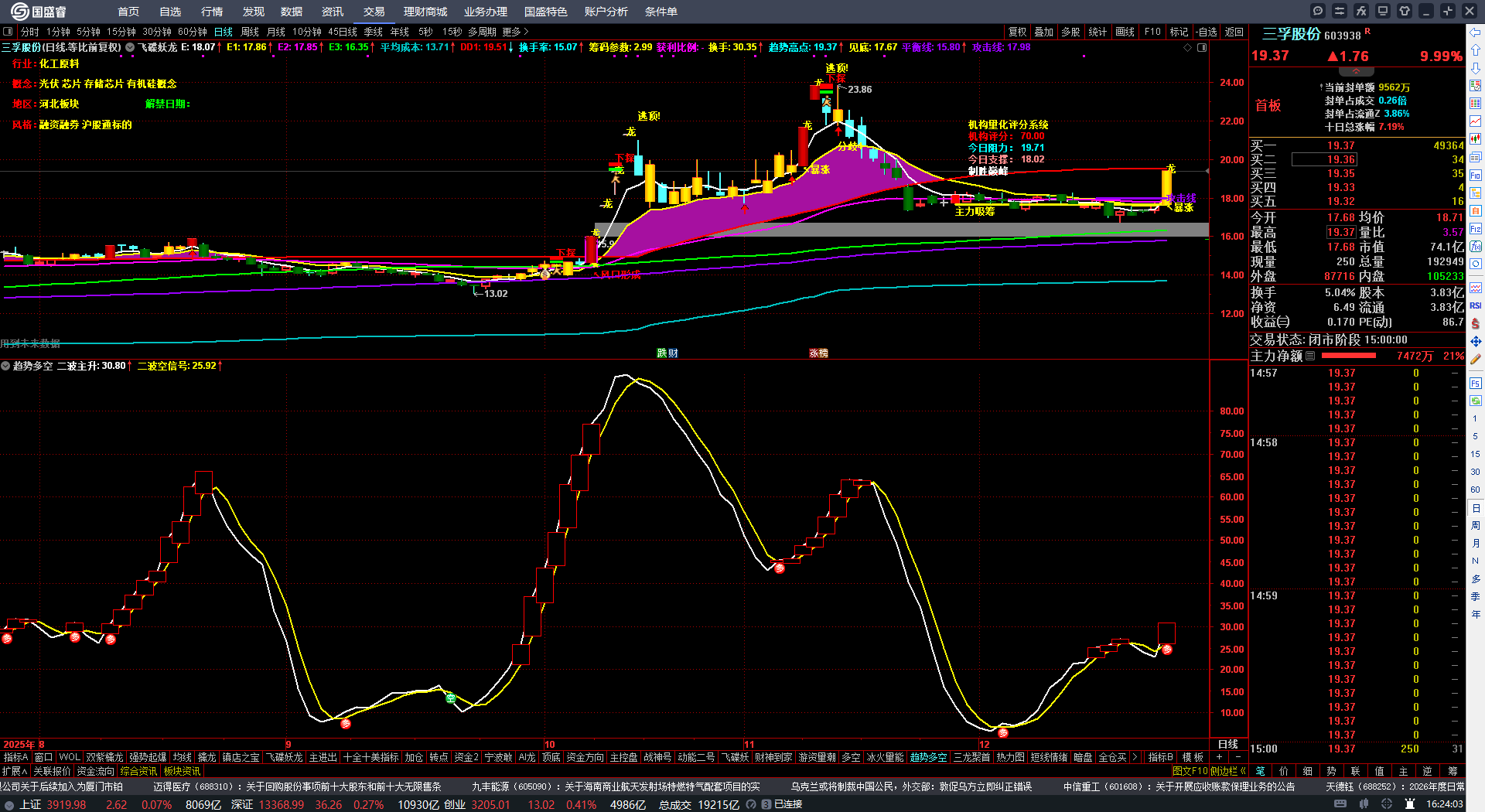Switch to 60-minute period on right sidebar
Viewport: 1485px width, 812px height.
coord(1476,490)
